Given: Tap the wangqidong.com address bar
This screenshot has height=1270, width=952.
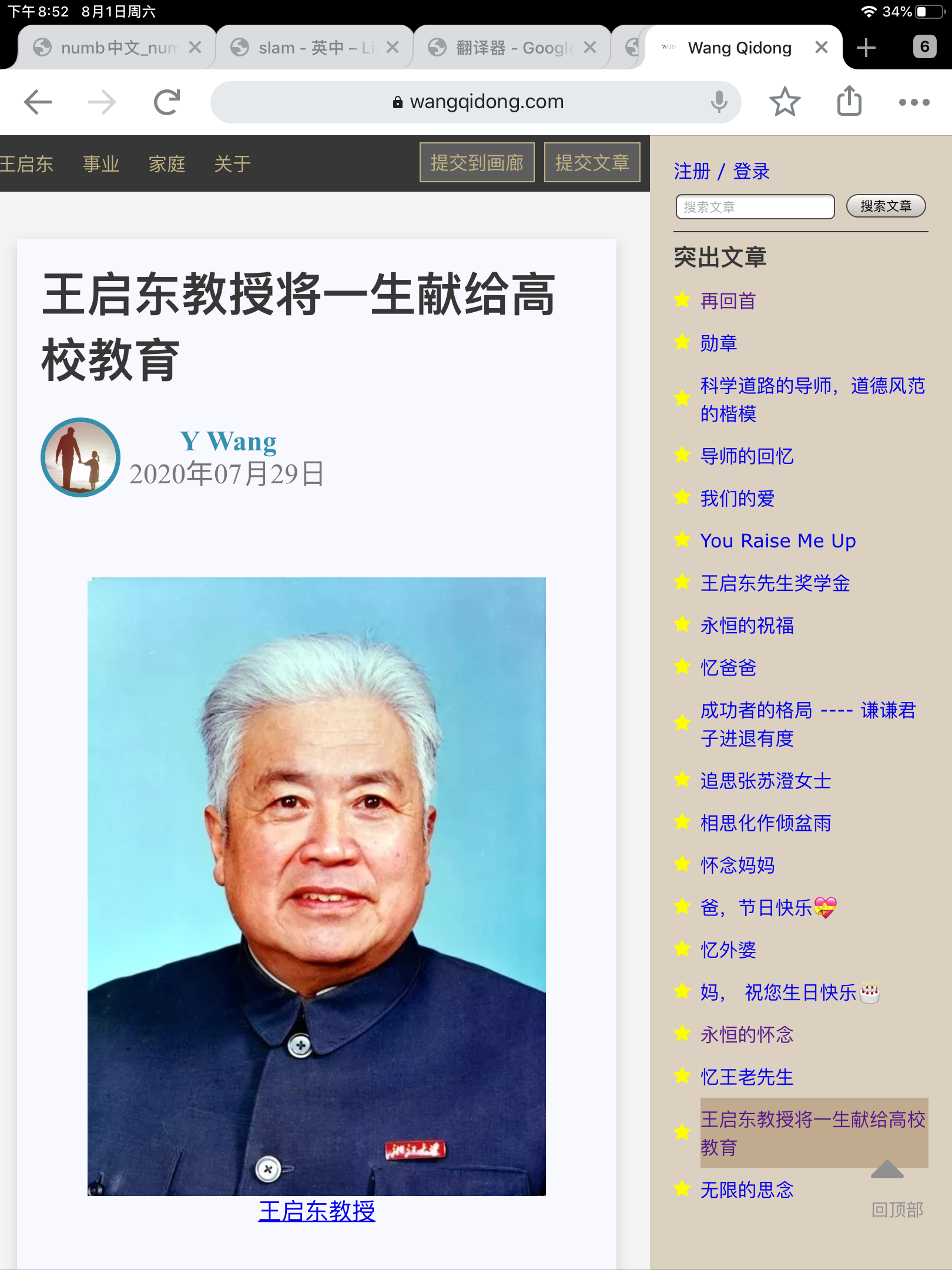Looking at the screenshot, I should click(476, 102).
